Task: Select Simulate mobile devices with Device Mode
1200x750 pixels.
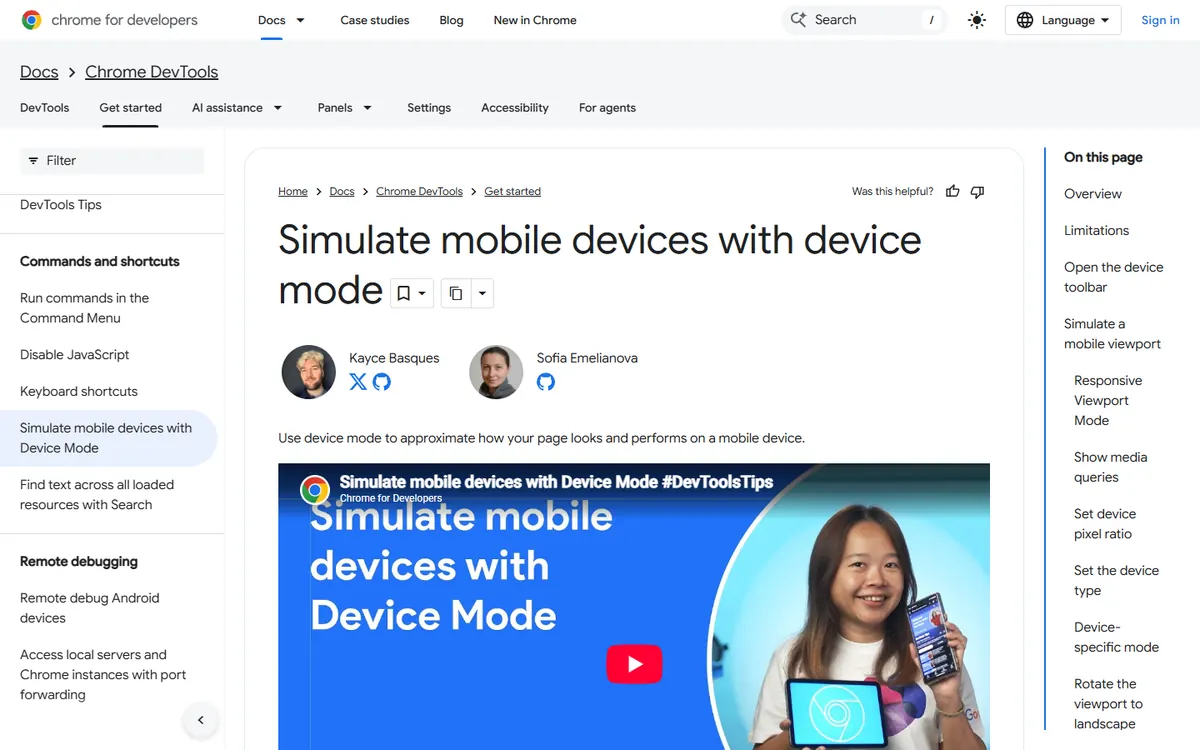Action: (x=108, y=438)
